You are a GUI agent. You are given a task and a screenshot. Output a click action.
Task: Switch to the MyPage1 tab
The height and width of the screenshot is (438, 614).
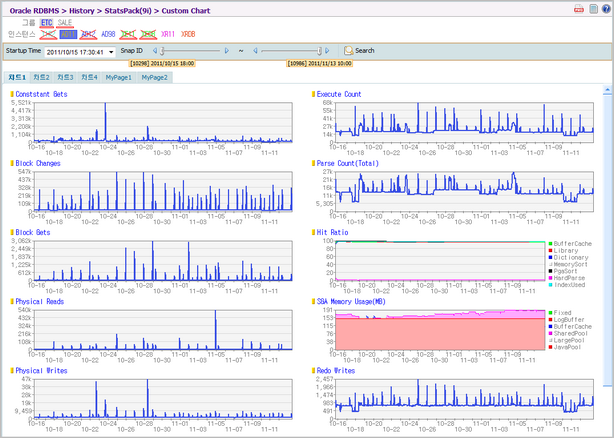click(x=119, y=76)
